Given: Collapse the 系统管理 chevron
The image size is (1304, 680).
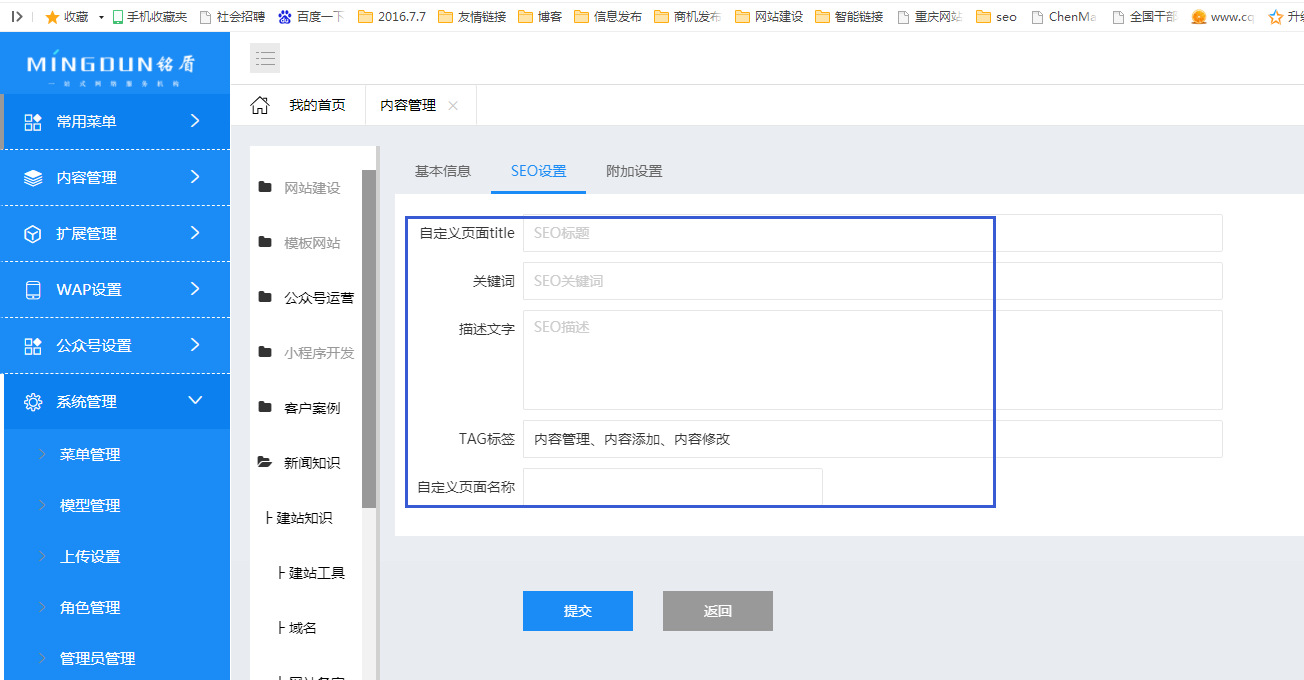Looking at the screenshot, I should (x=195, y=401).
